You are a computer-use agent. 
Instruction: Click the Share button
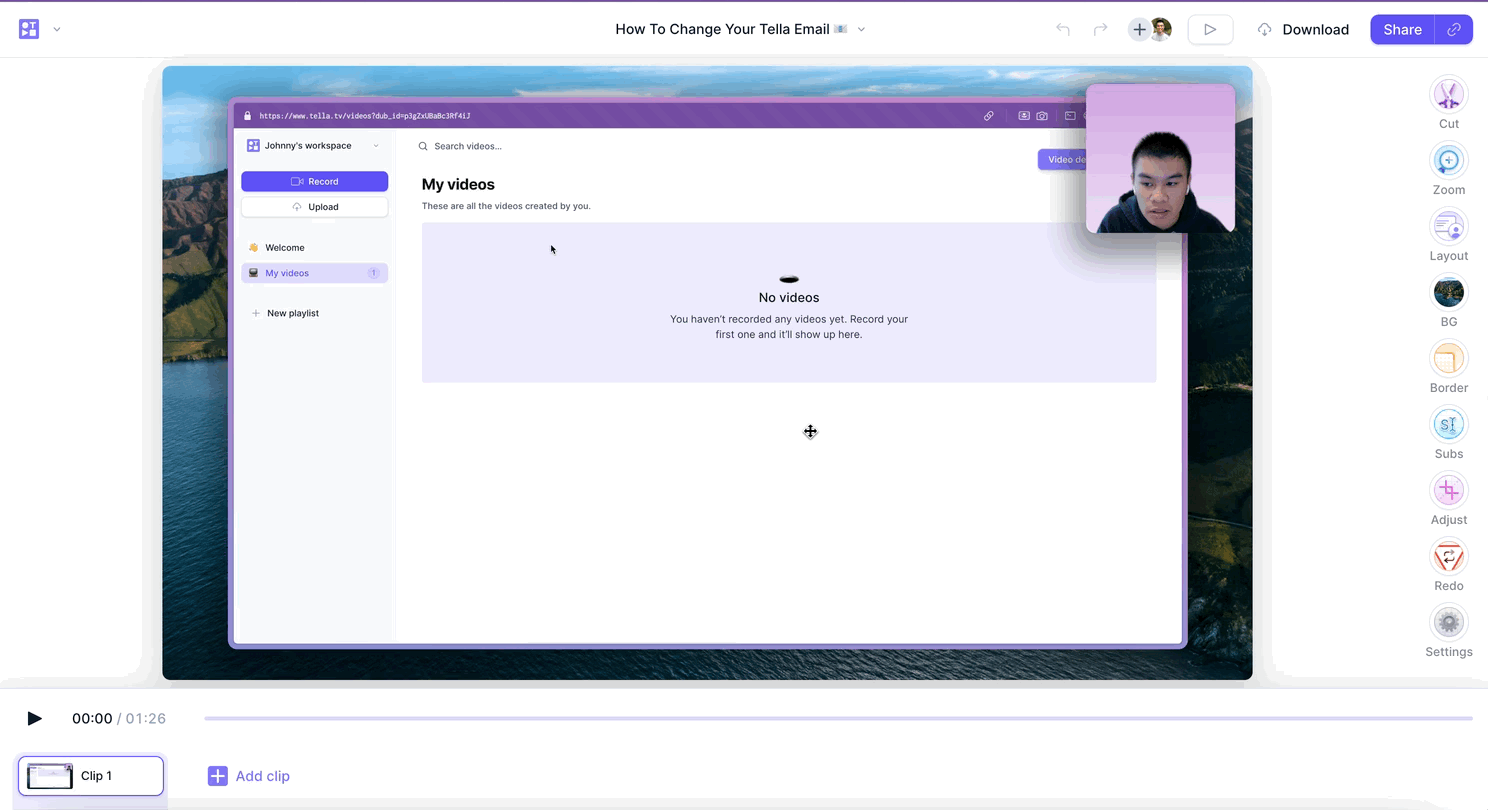[1402, 30]
